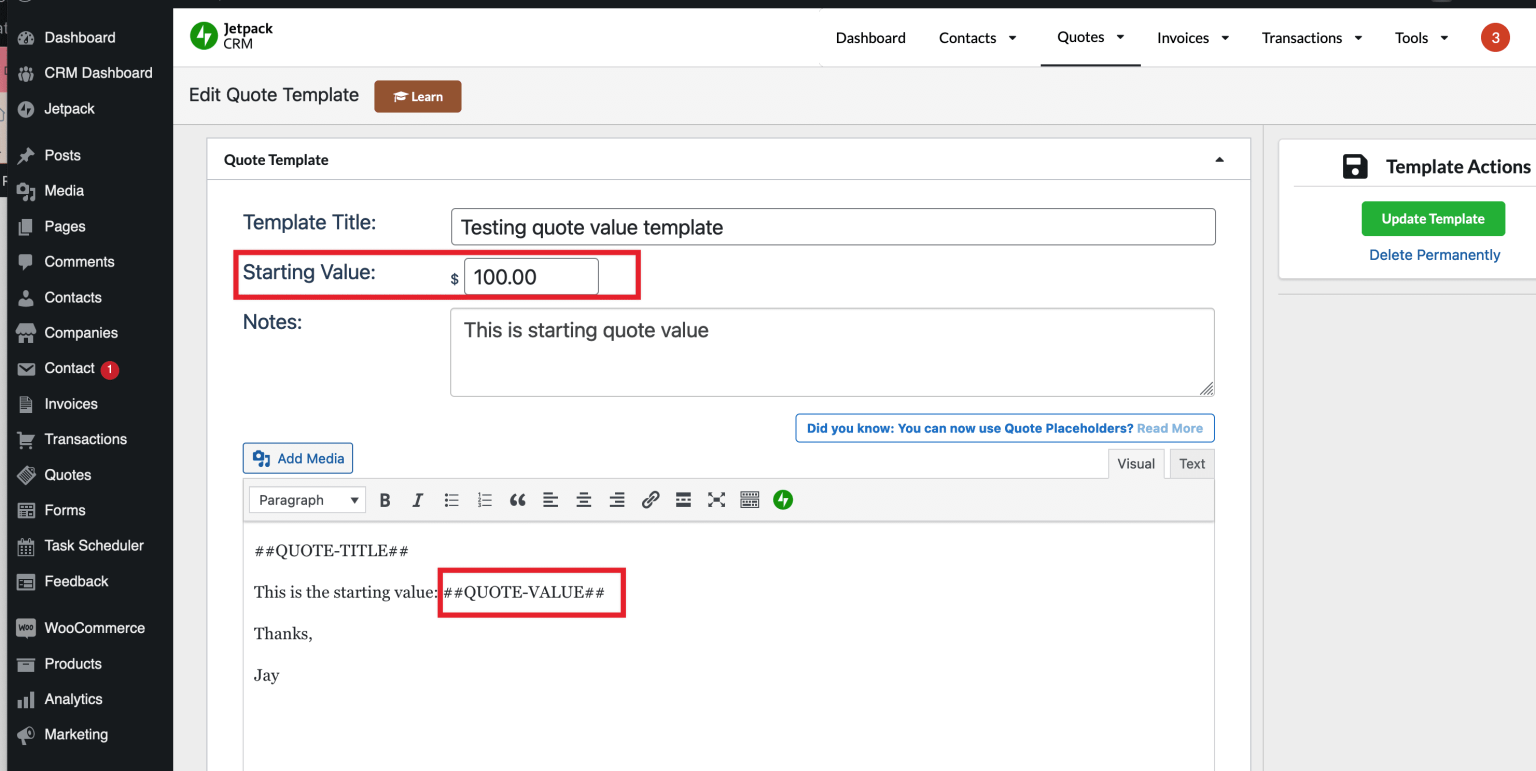Insert a bulleted list
1536x771 pixels.
point(451,499)
